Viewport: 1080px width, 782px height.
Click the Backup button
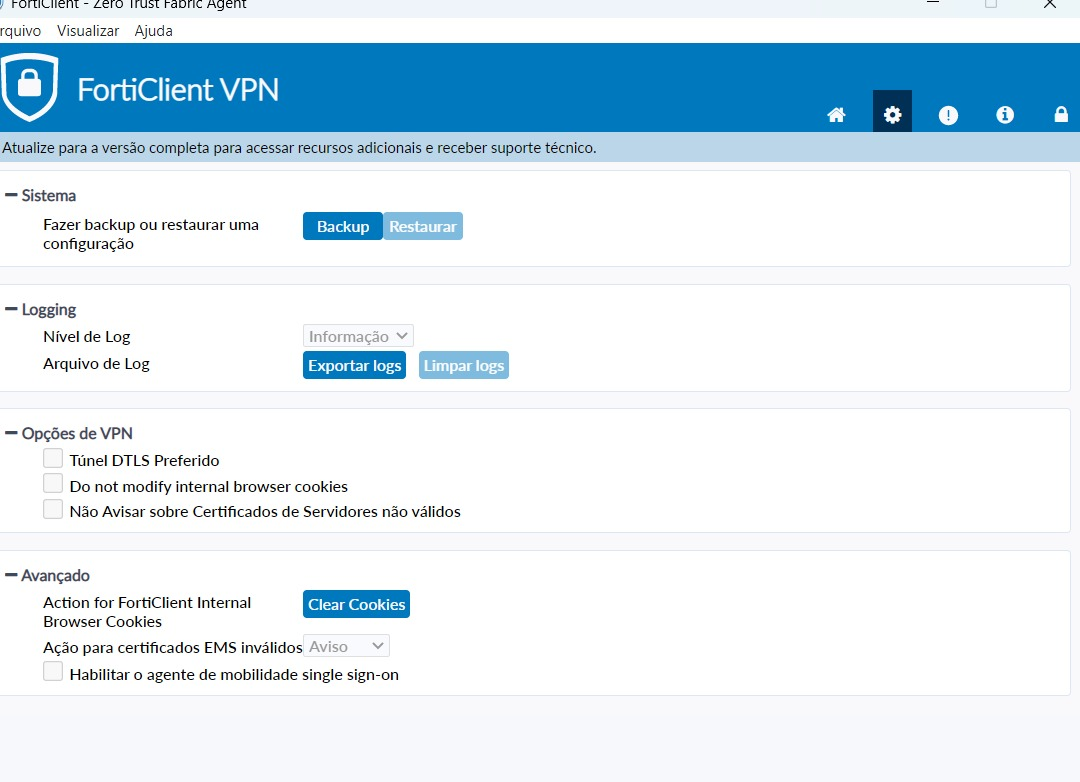click(x=343, y=226)
